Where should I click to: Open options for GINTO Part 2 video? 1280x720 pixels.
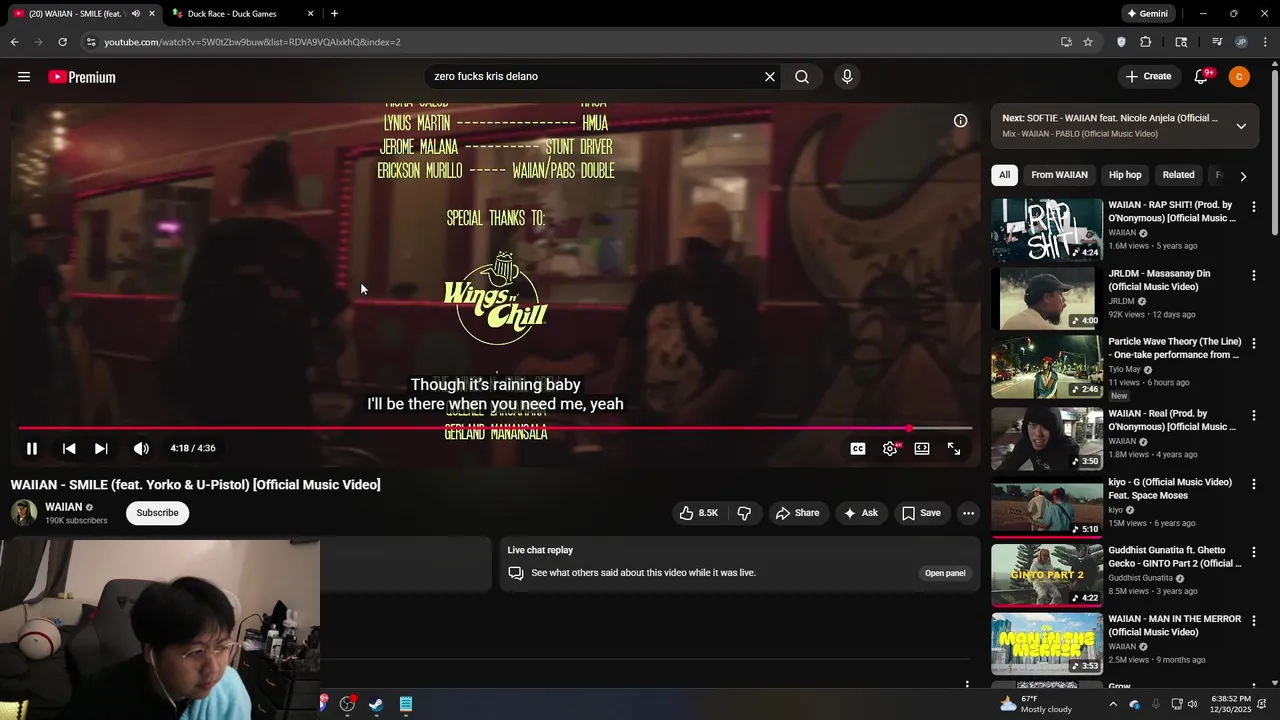[1254, 552]
